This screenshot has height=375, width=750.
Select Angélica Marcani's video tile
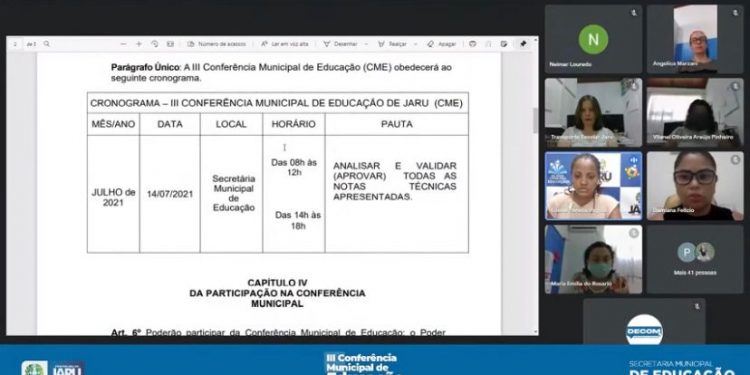(695, 39)
